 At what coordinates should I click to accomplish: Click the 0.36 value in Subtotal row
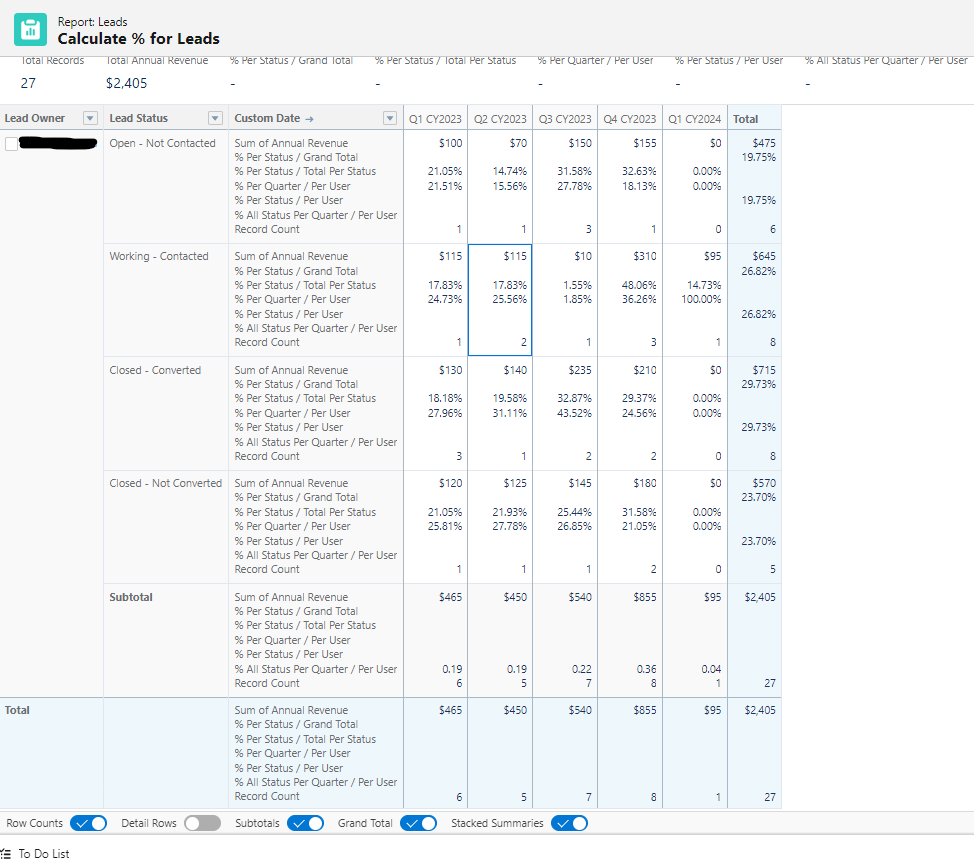[x=647, y=669]
